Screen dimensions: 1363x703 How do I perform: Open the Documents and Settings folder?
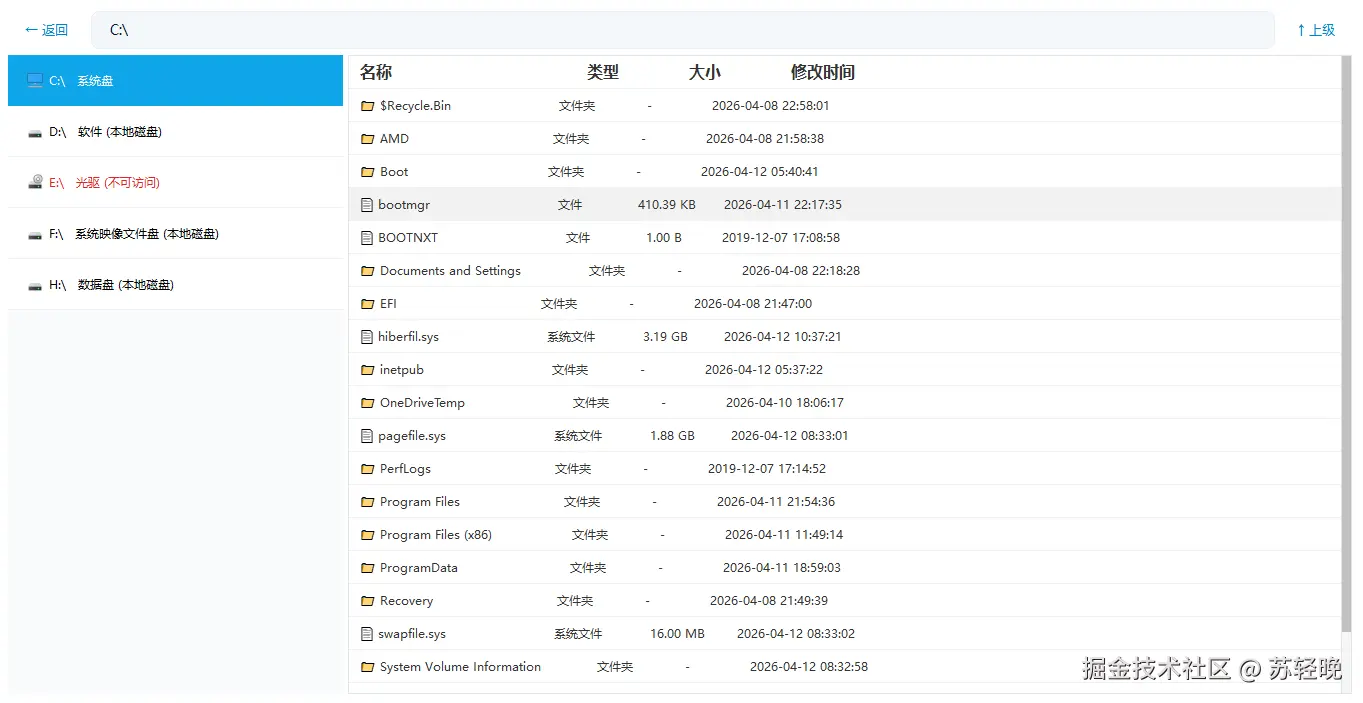(x=448, y=270)
